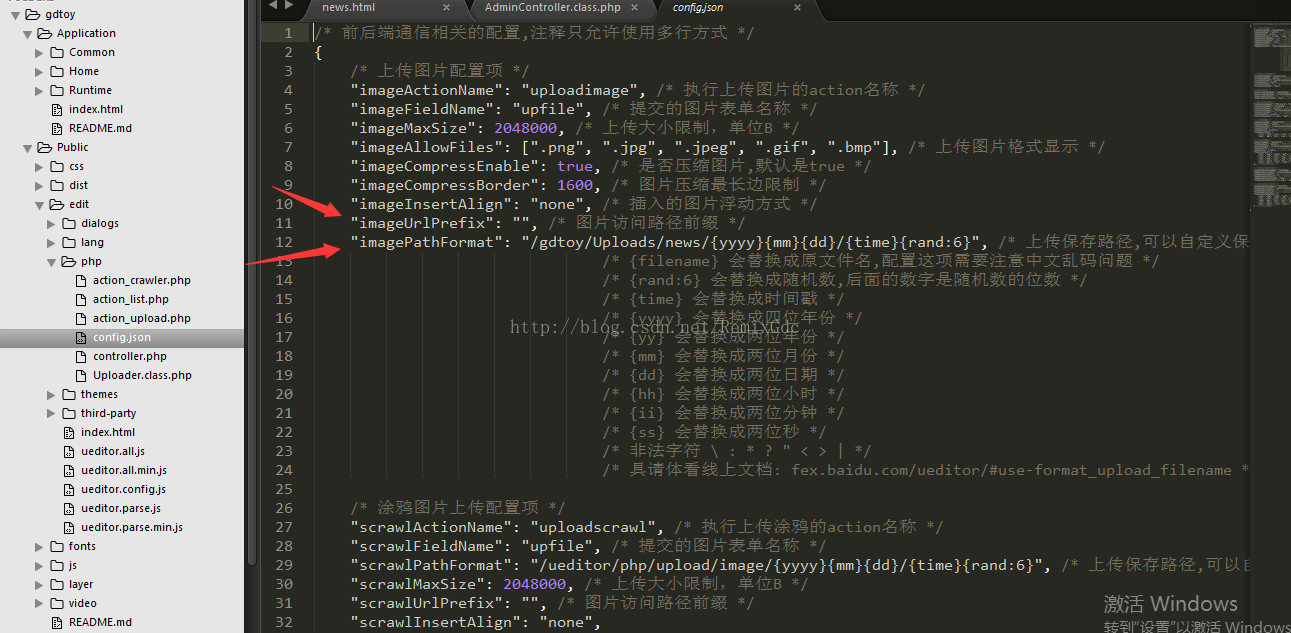This screenshot has width=1291, height=633.
Task: Open index.html inside the edit folder
Action: [108, 432]
